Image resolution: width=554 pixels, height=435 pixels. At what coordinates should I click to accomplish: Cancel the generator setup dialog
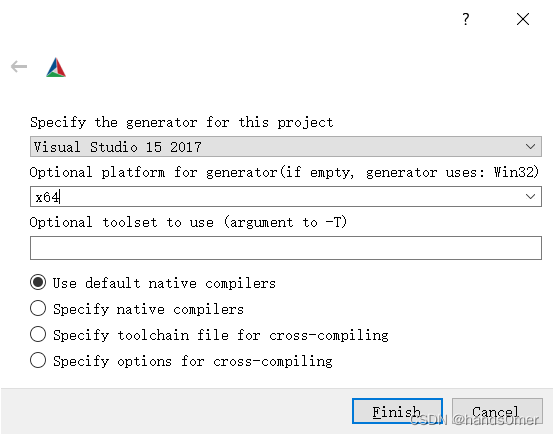coord(497,411)
